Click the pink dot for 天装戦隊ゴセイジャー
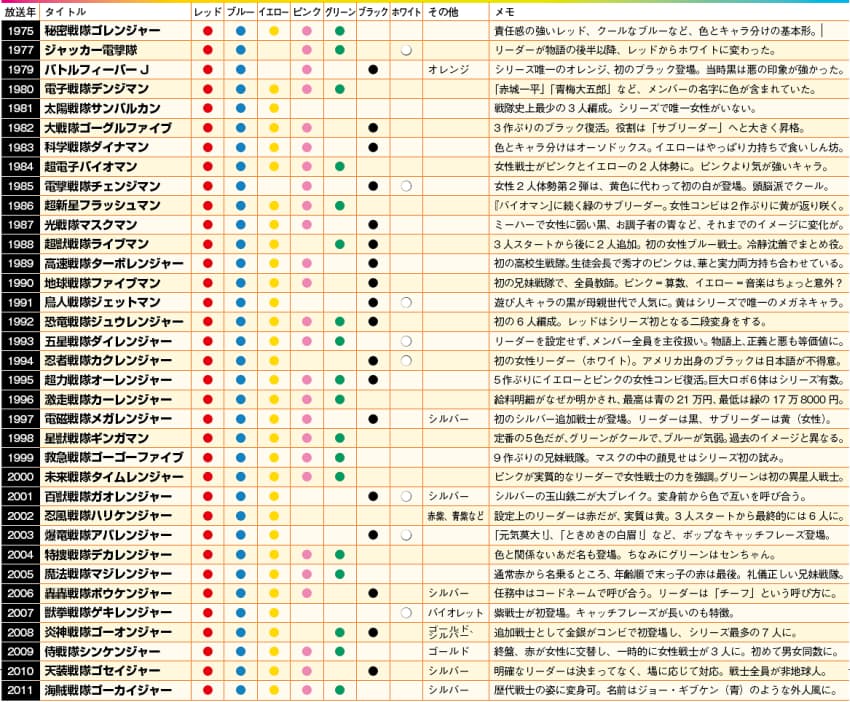The height and width of the screenshot is (702, 850). (307, 671)
